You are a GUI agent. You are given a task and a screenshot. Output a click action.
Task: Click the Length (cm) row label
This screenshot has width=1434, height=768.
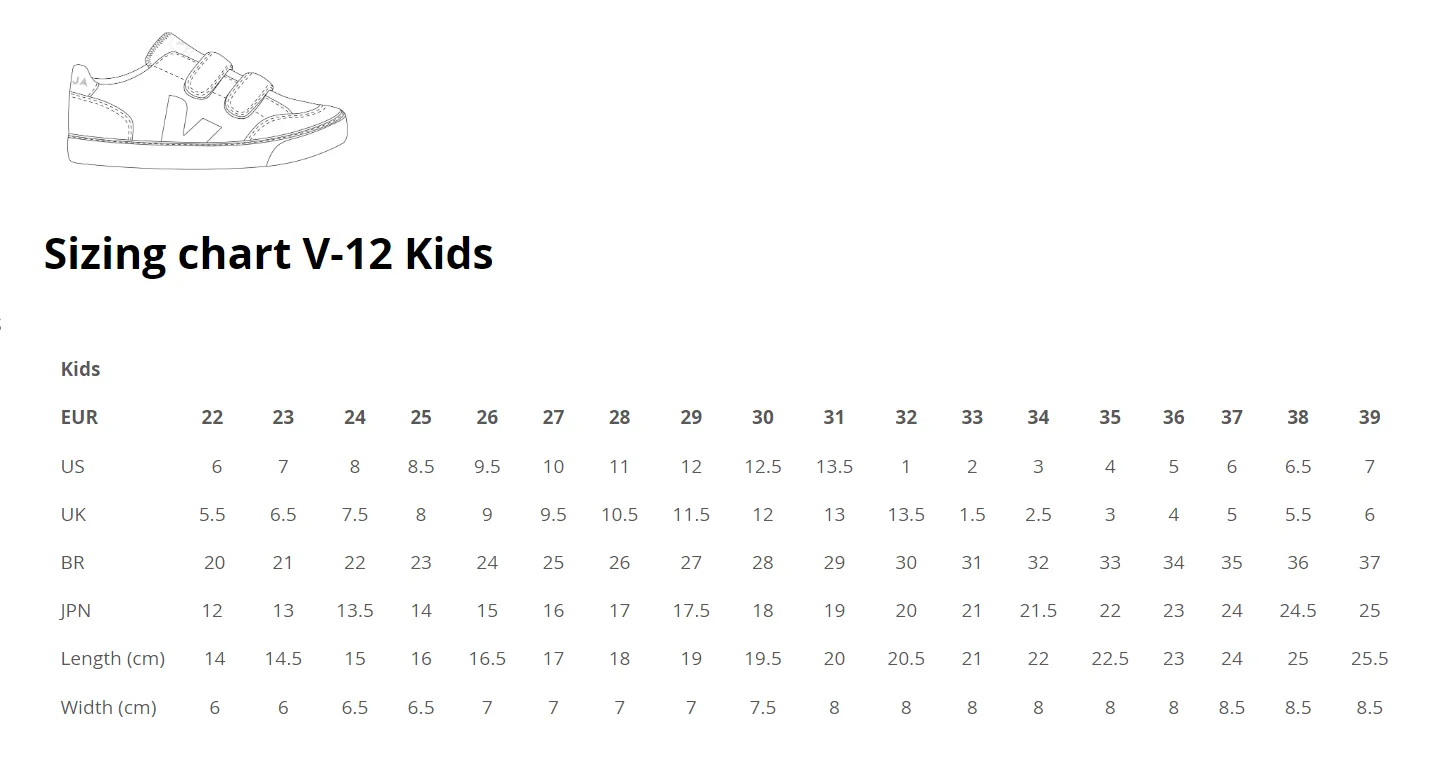pyautogui.click(x=113, y=658)
